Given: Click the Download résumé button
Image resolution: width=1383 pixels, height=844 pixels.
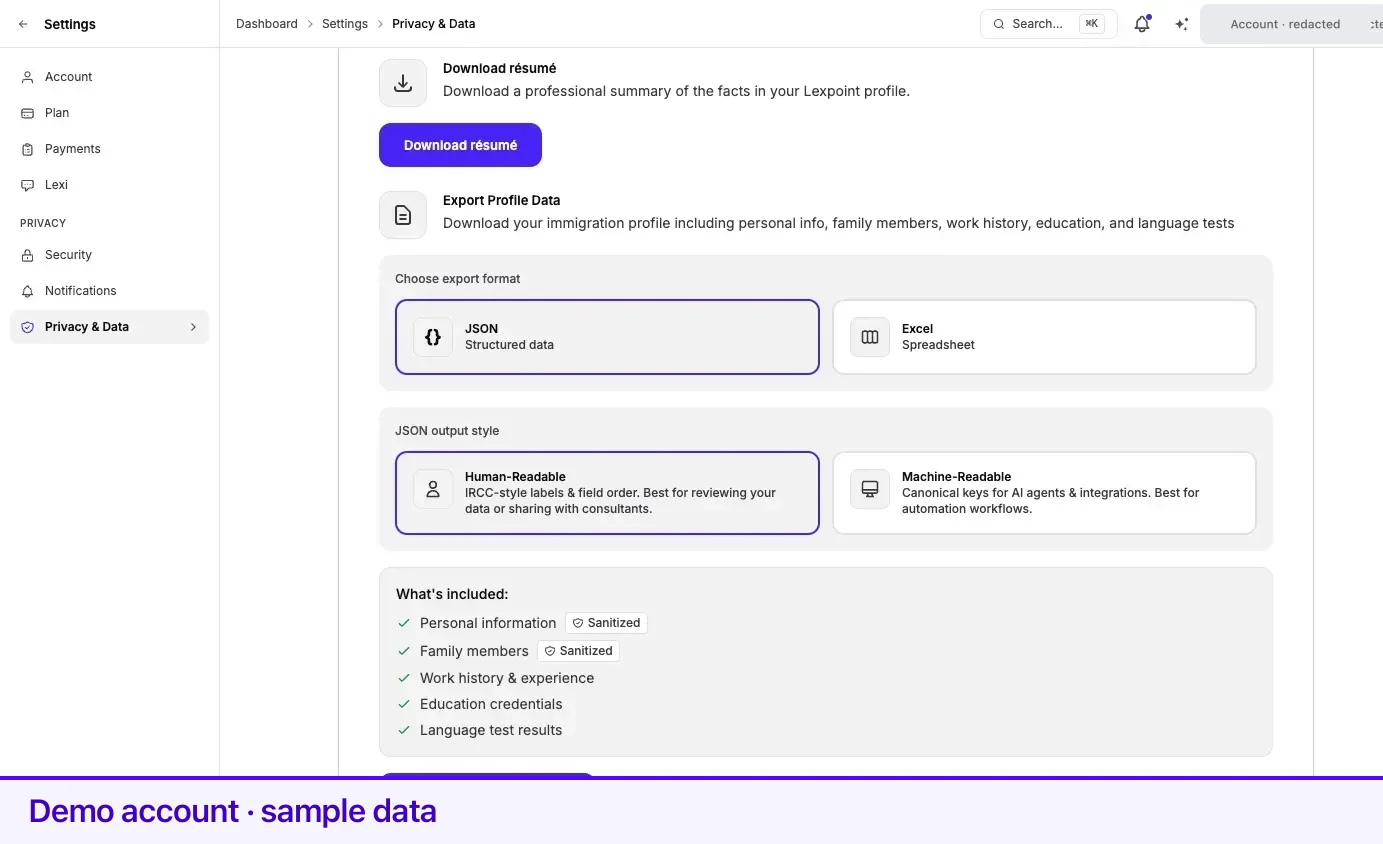Looking at the screenshot, I should pyautogui.click(x=460, y=145).
